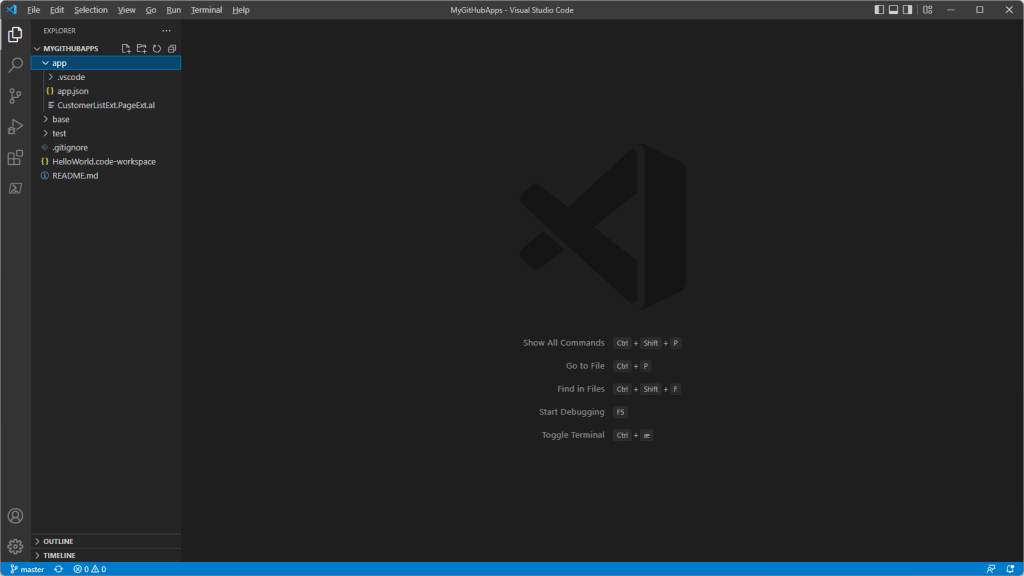The width and height of the screenshot is (1024, 576).
Task: Click the New File icon in Explorer header
Action: (x=126, y=48)
